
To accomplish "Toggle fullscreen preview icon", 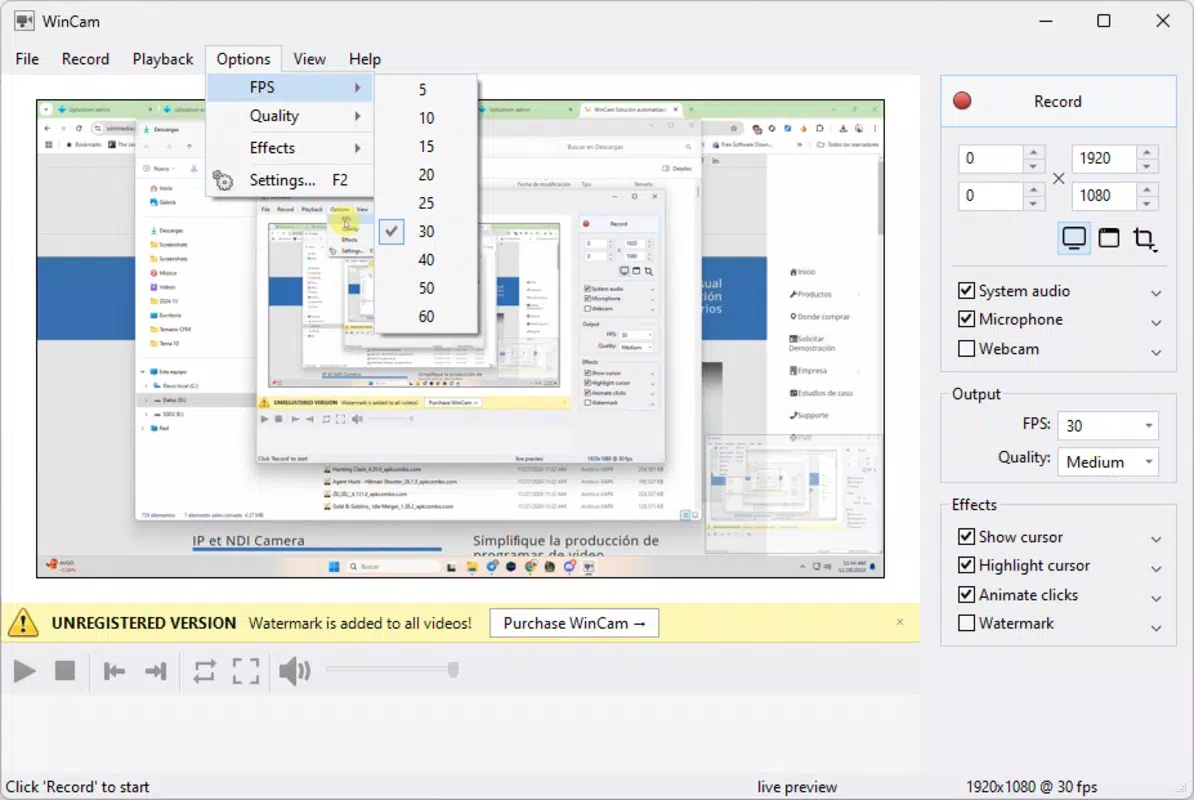I will 246,671.
